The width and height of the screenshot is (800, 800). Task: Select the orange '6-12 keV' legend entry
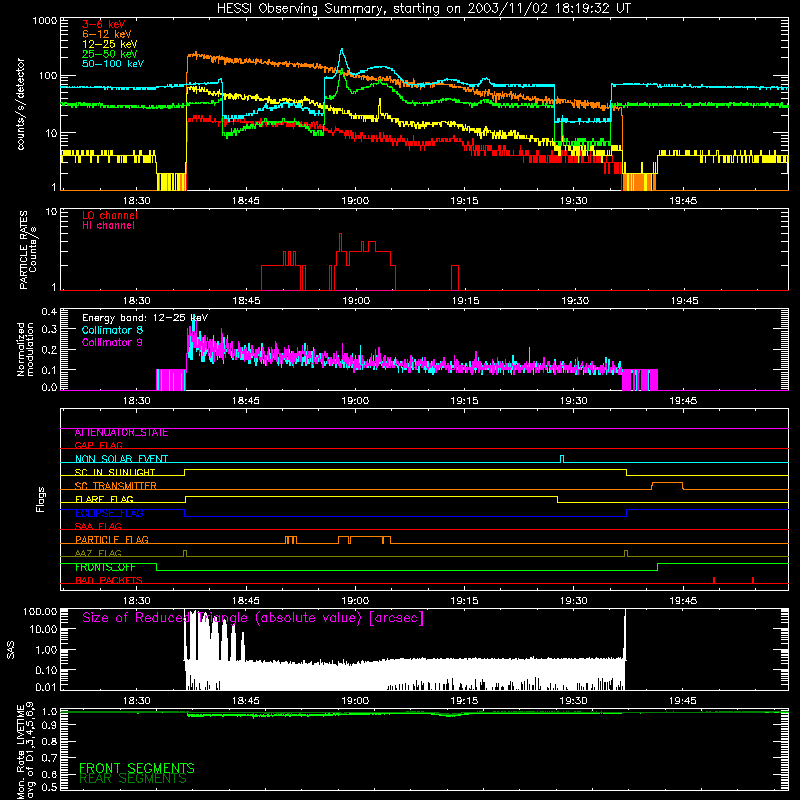click(107, 34)
